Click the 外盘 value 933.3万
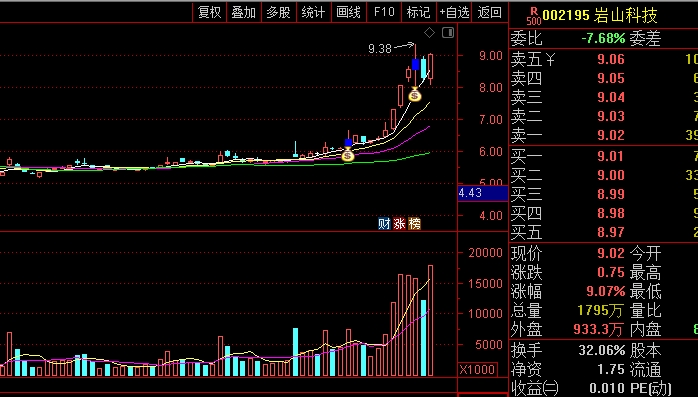 pyautogui.click(x=598, y=329)
